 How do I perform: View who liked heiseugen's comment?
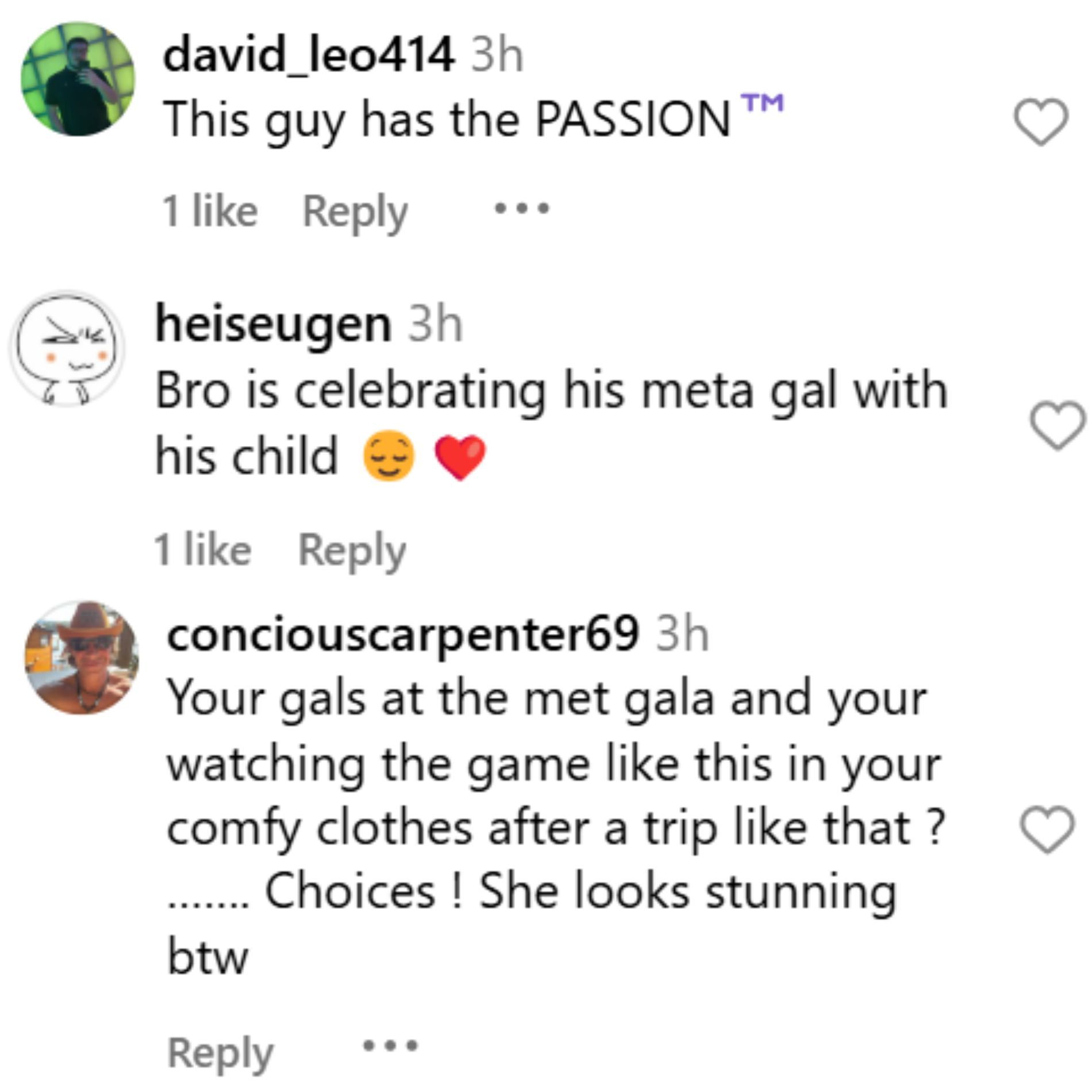pyautogui.click(x=203, y=549)
